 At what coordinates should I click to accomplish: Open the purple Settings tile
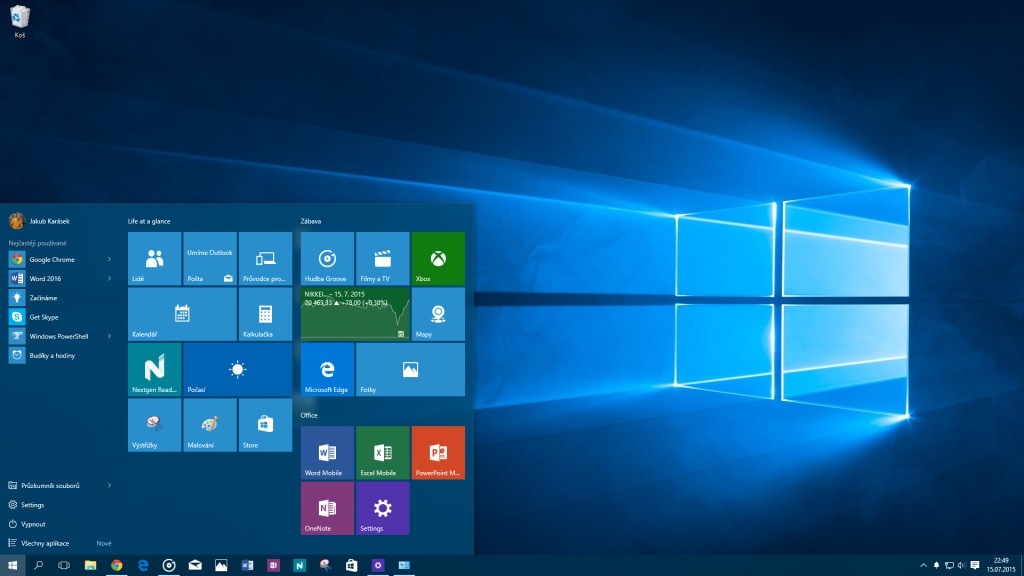pos(383,508)
